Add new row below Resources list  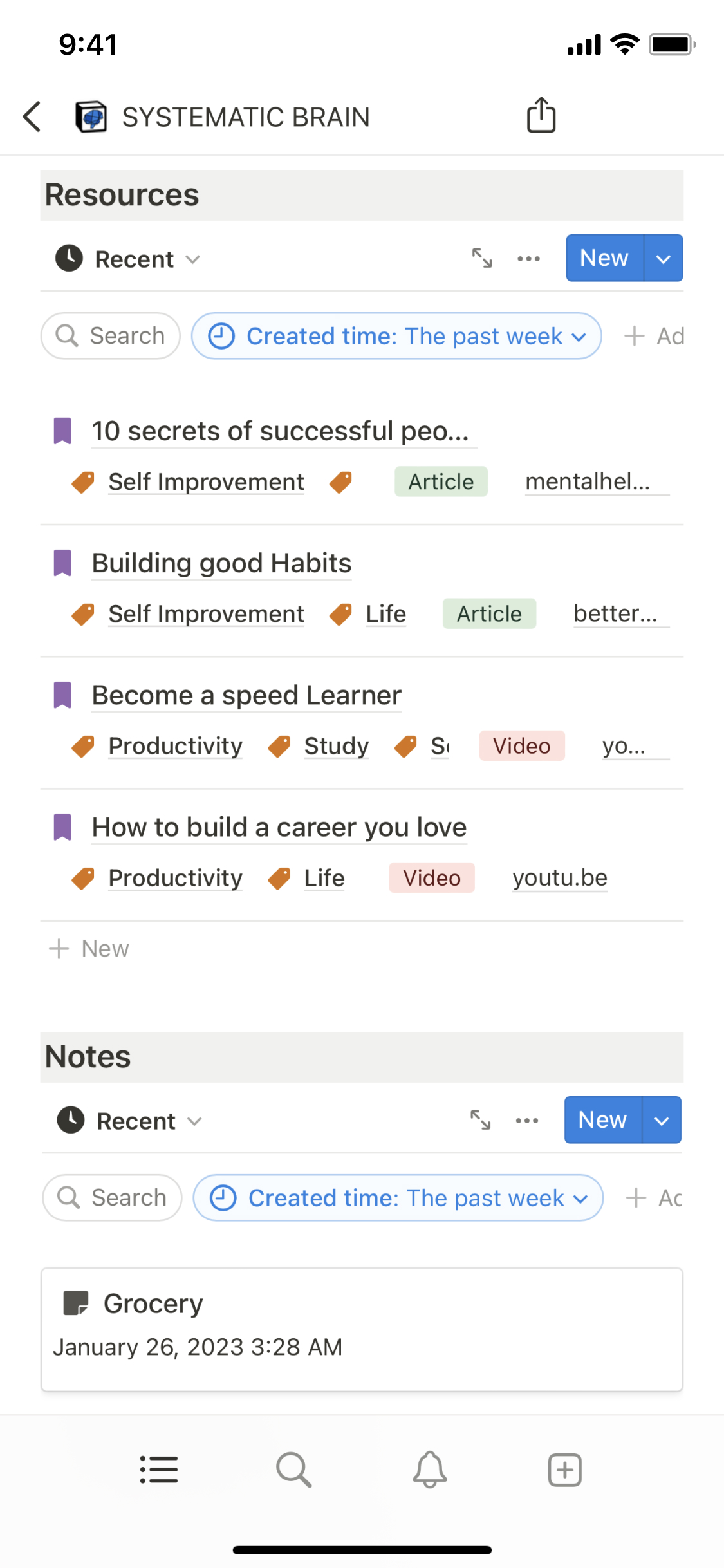(90, 949)
